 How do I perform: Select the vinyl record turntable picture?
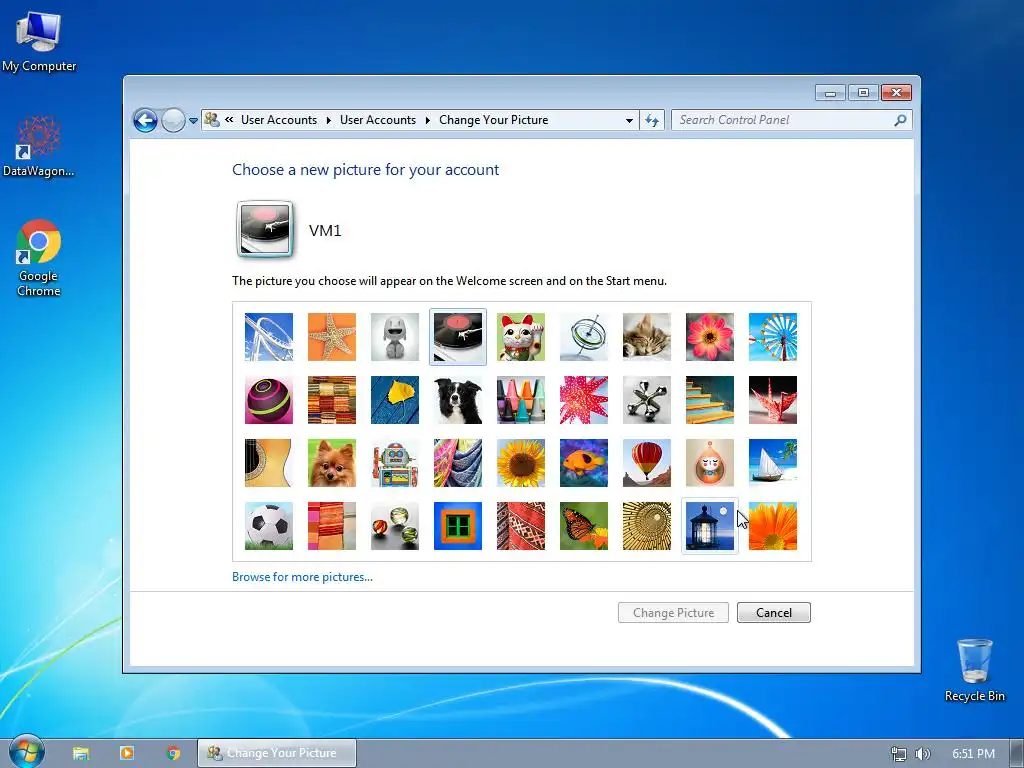click(458, 337)
